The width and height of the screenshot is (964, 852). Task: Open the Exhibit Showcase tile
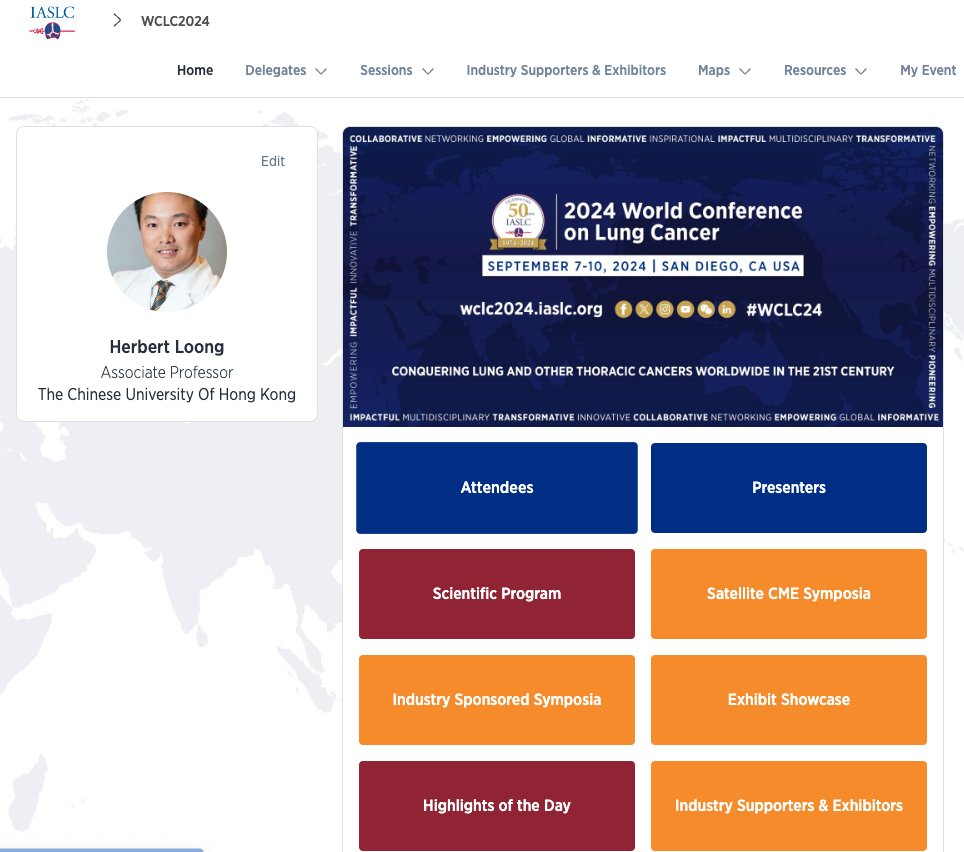789,700
